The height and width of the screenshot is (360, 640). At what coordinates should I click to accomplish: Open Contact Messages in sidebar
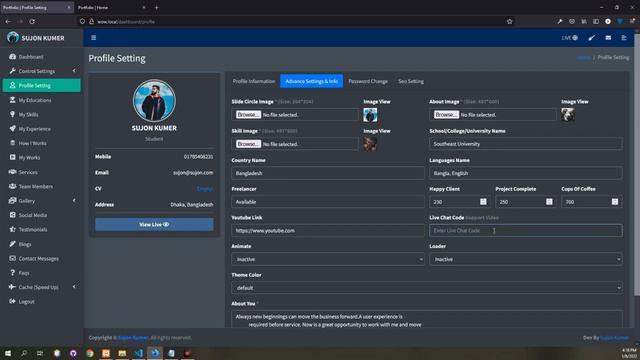pyautogui.click(x=41, y=258)
